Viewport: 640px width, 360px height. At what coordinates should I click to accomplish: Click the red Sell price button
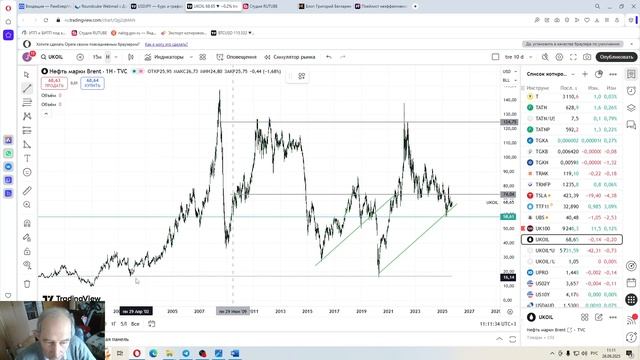pyautogui.click(x=54, y=83)
